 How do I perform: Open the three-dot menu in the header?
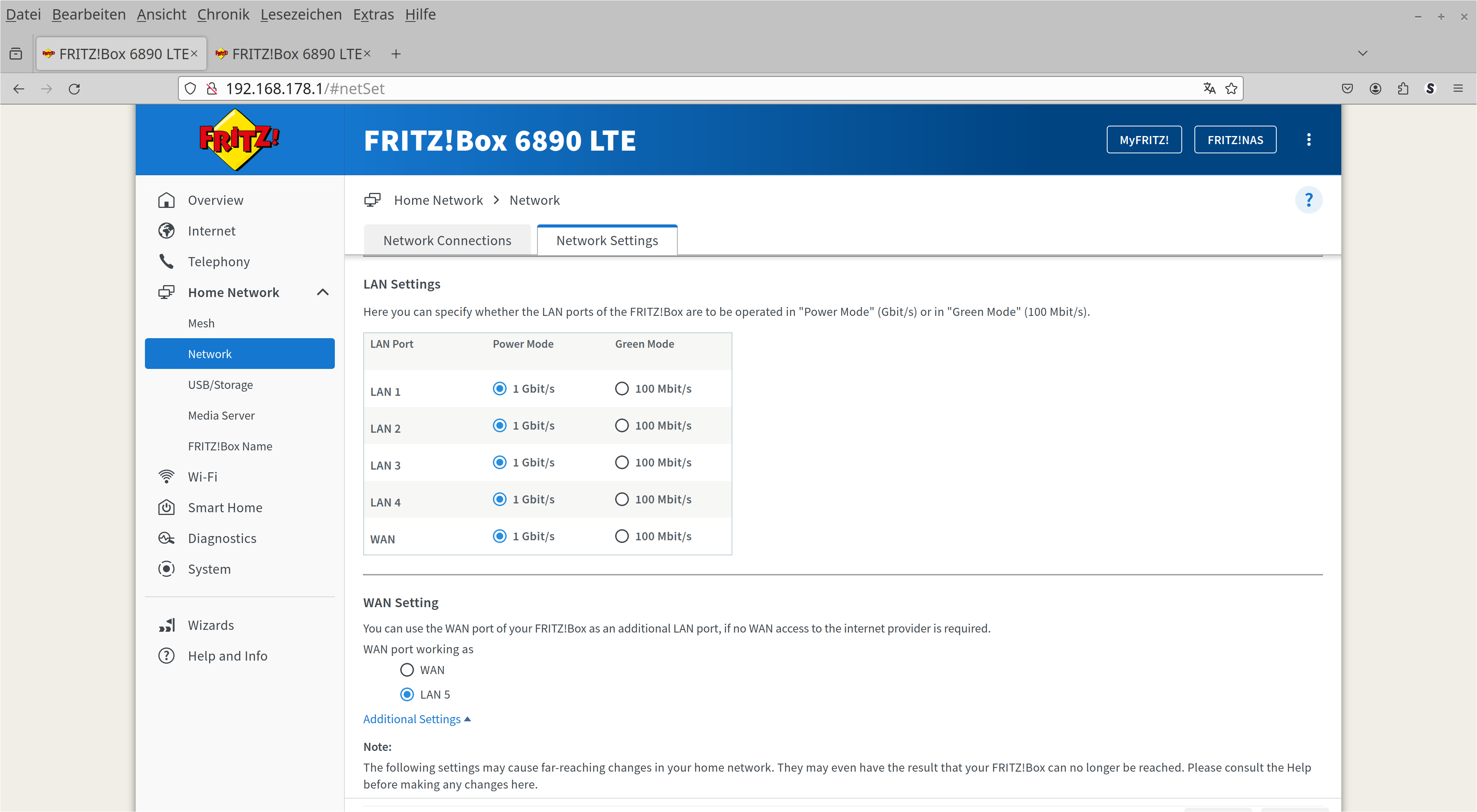1309,140
